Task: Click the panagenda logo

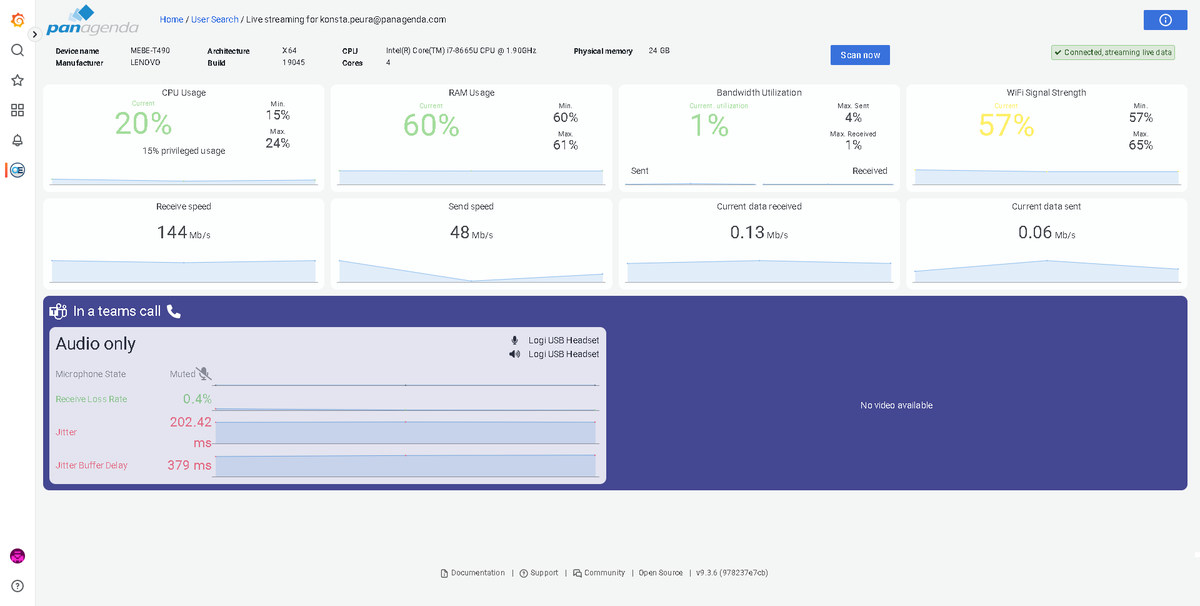Action: pos(92,21)
